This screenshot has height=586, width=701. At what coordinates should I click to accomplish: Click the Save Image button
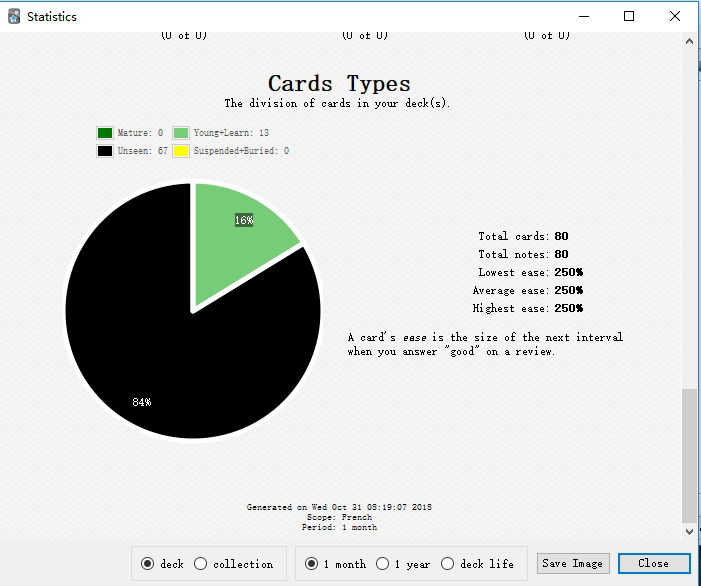coord(573,563)
